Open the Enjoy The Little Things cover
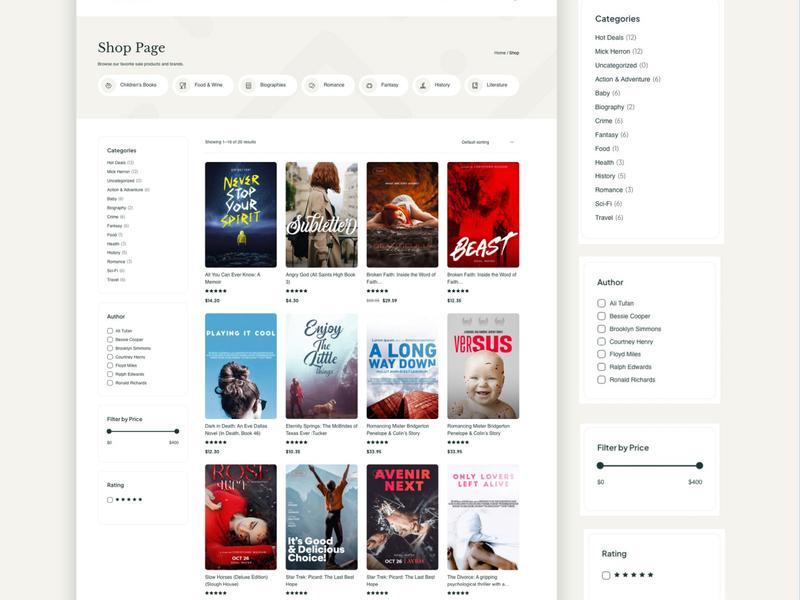The height and width of the screenshot is (600, 800). click(321, 366)
